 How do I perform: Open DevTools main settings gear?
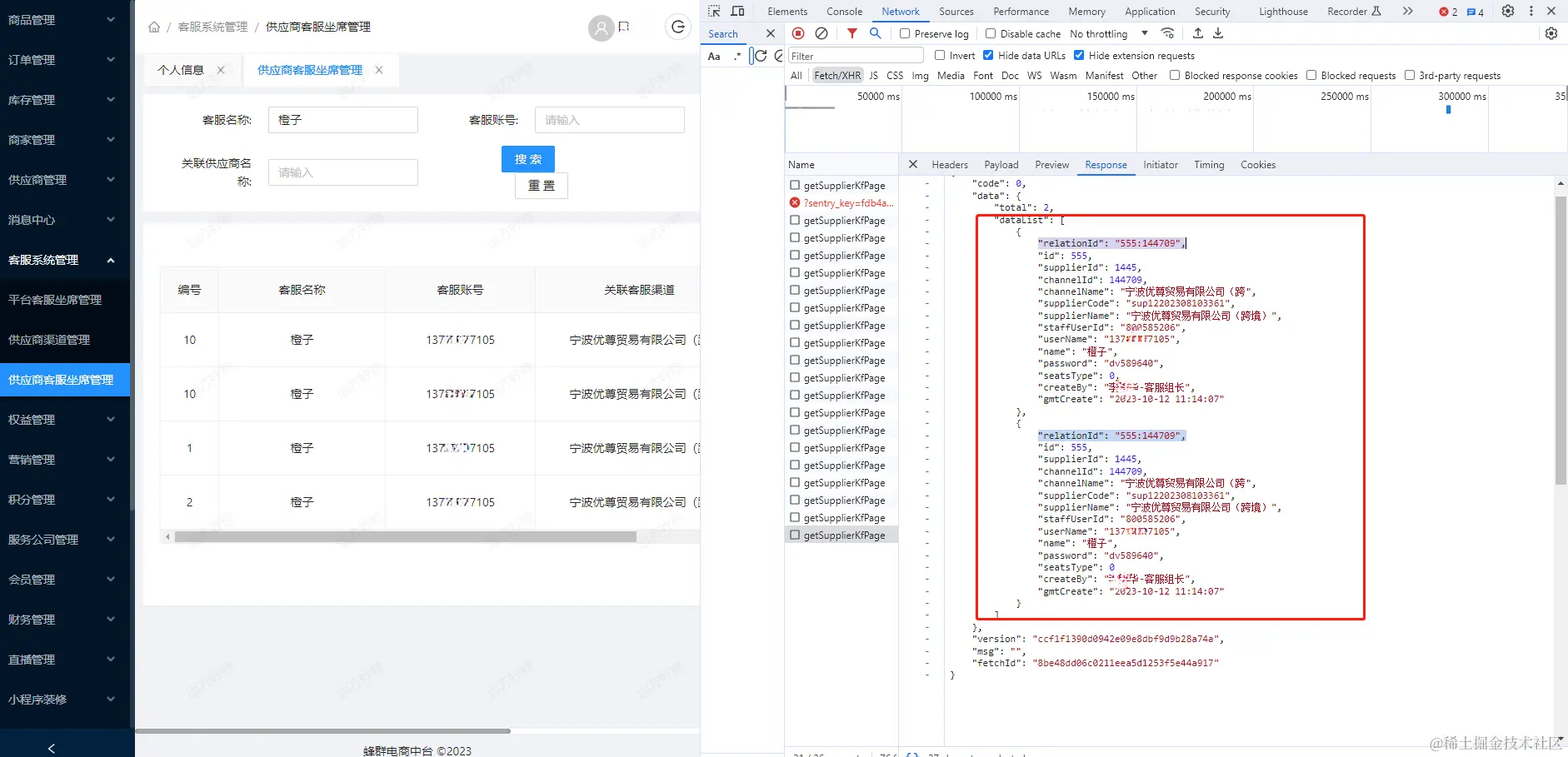tap(1508, 11)
